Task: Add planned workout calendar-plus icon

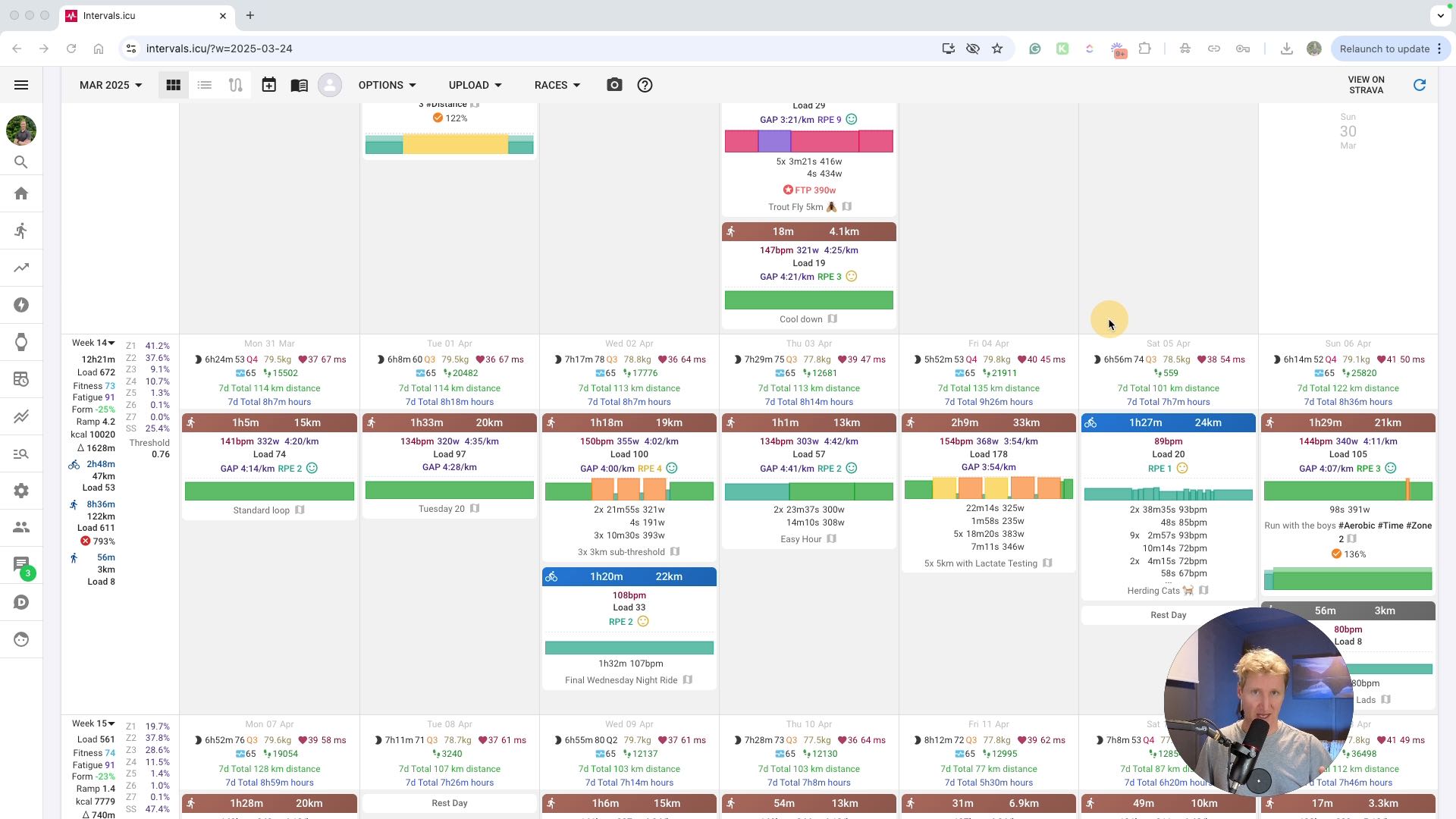Action: (268, 85)
